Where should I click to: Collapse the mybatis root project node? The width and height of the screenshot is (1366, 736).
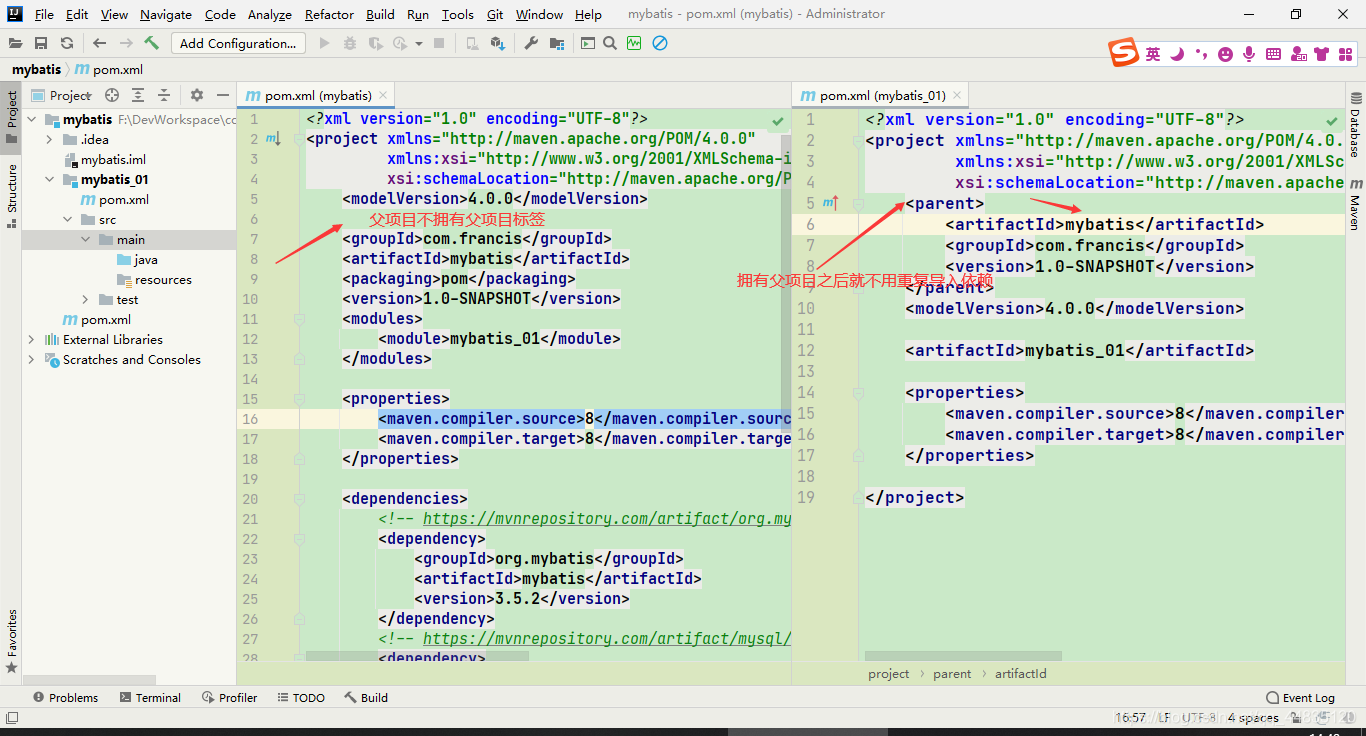tap(31, 119)
